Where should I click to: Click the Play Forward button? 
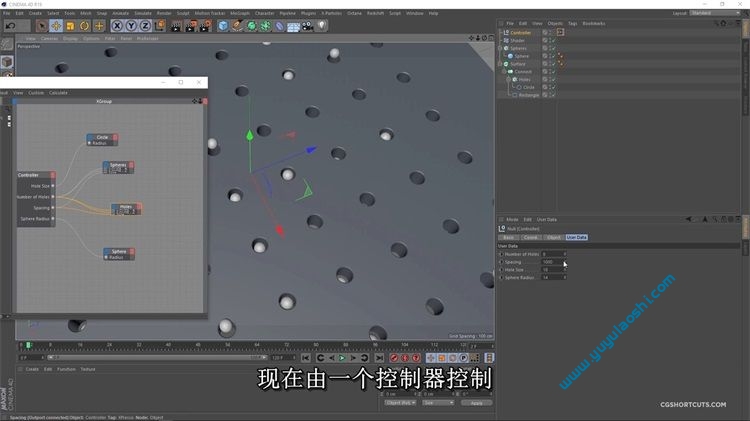342,358
